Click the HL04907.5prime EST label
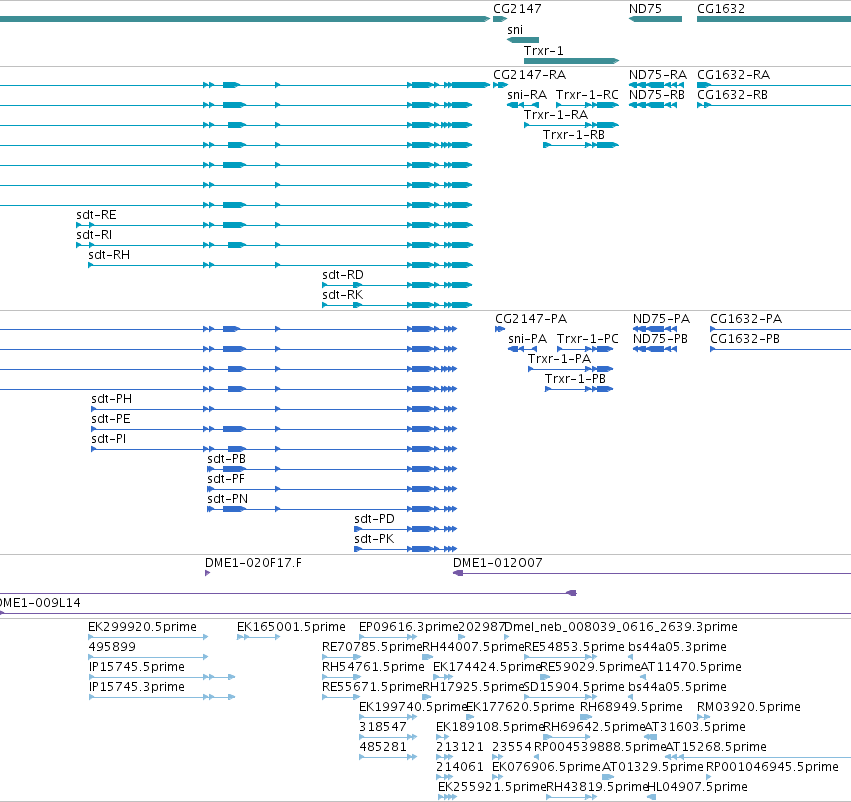 pyautogui.click(x=697, y=787)
